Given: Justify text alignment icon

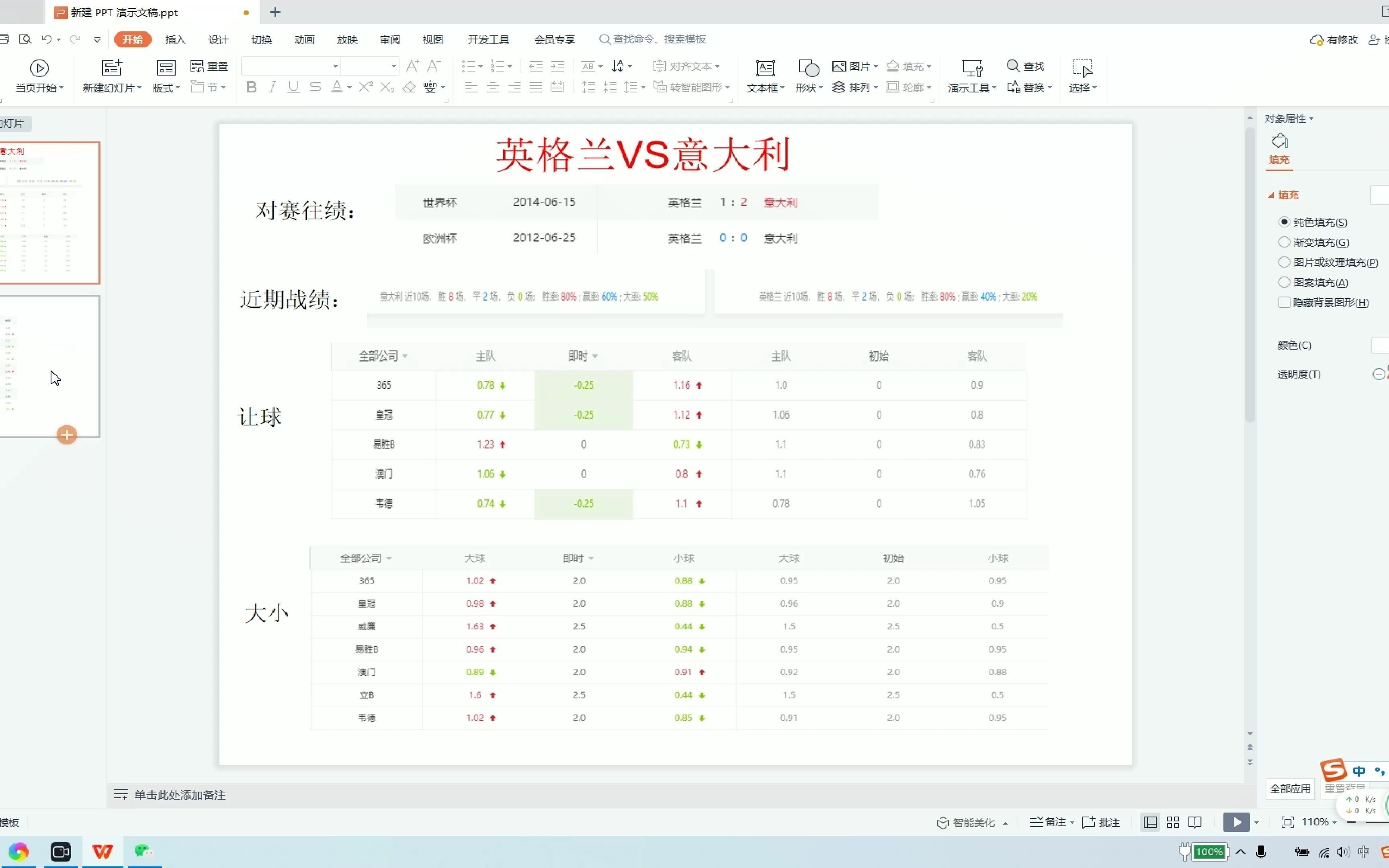Looking at the screenshot, I should coord(535,87).
